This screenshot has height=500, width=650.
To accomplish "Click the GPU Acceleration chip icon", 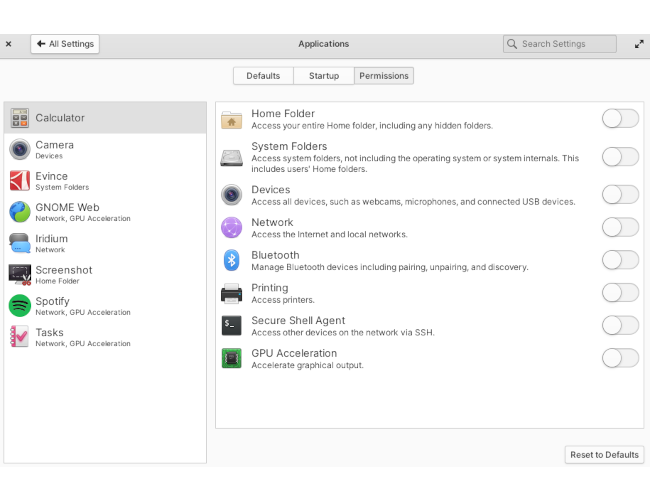I will [231, 359].
